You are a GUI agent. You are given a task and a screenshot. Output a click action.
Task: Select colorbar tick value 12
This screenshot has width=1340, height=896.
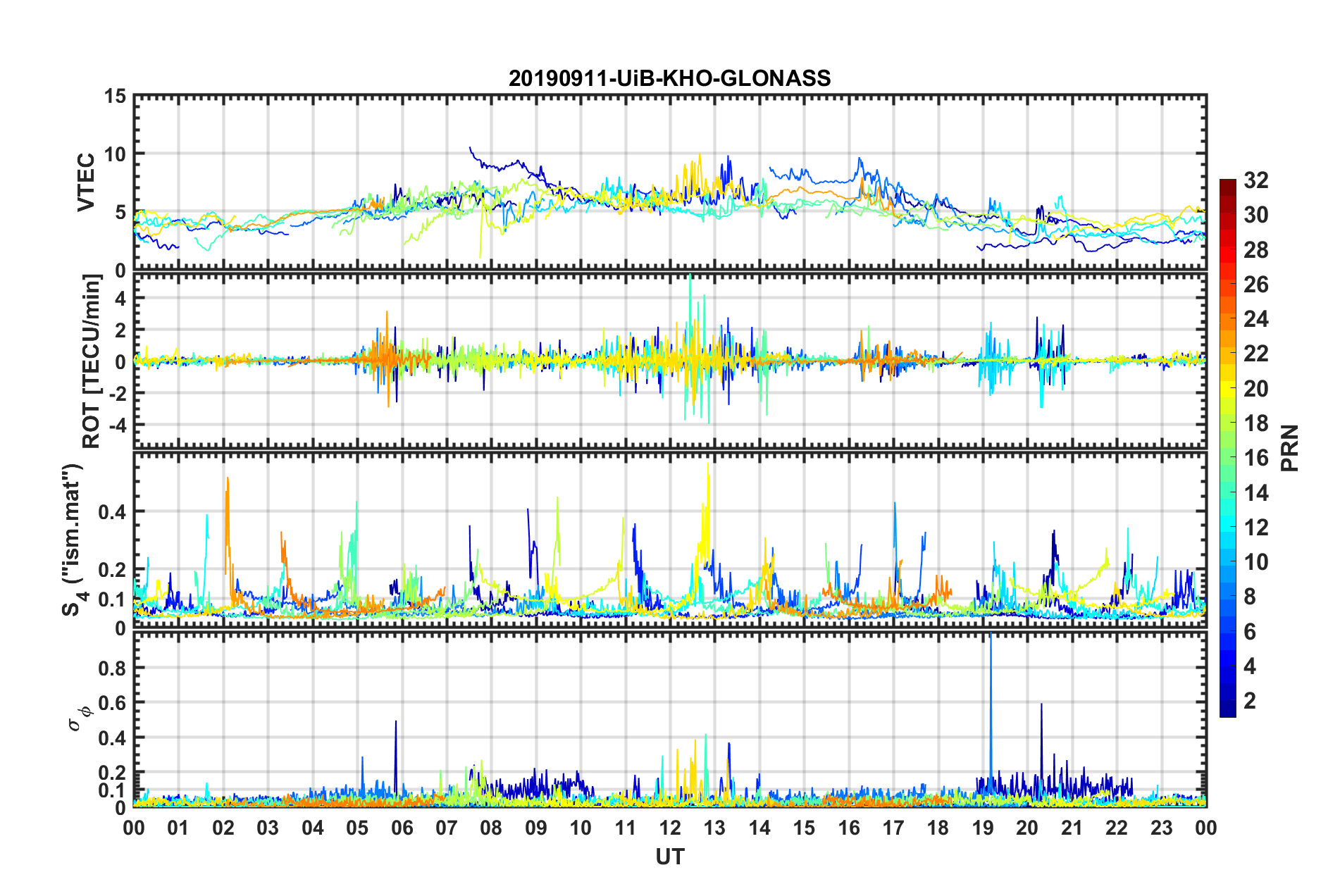1255,527
